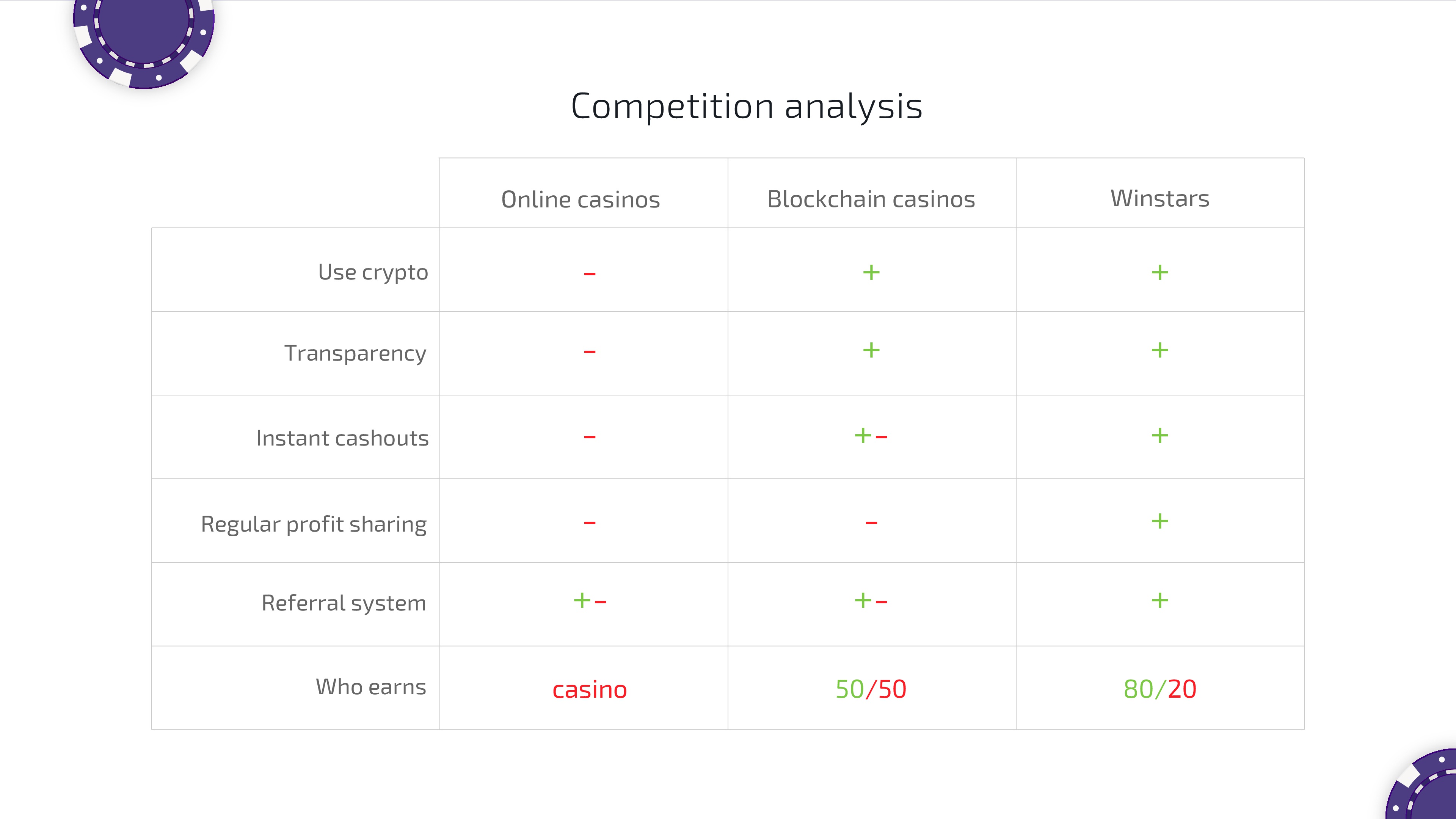Click the green plus for Winstars Referral system
The width and height of the screenshot is (1456, 819).
(1159, 600)
